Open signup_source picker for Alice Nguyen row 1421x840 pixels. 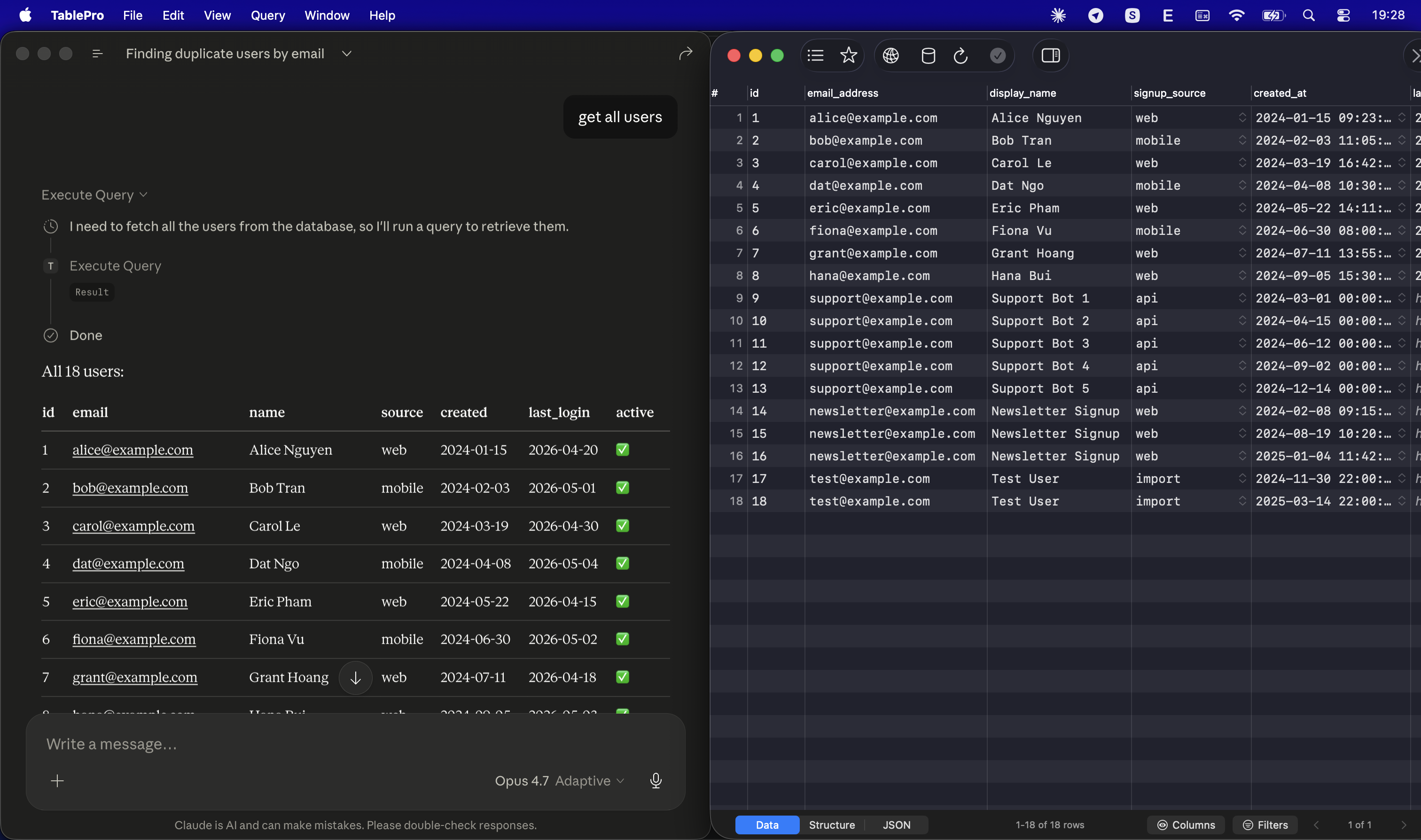coord(1242,118)
